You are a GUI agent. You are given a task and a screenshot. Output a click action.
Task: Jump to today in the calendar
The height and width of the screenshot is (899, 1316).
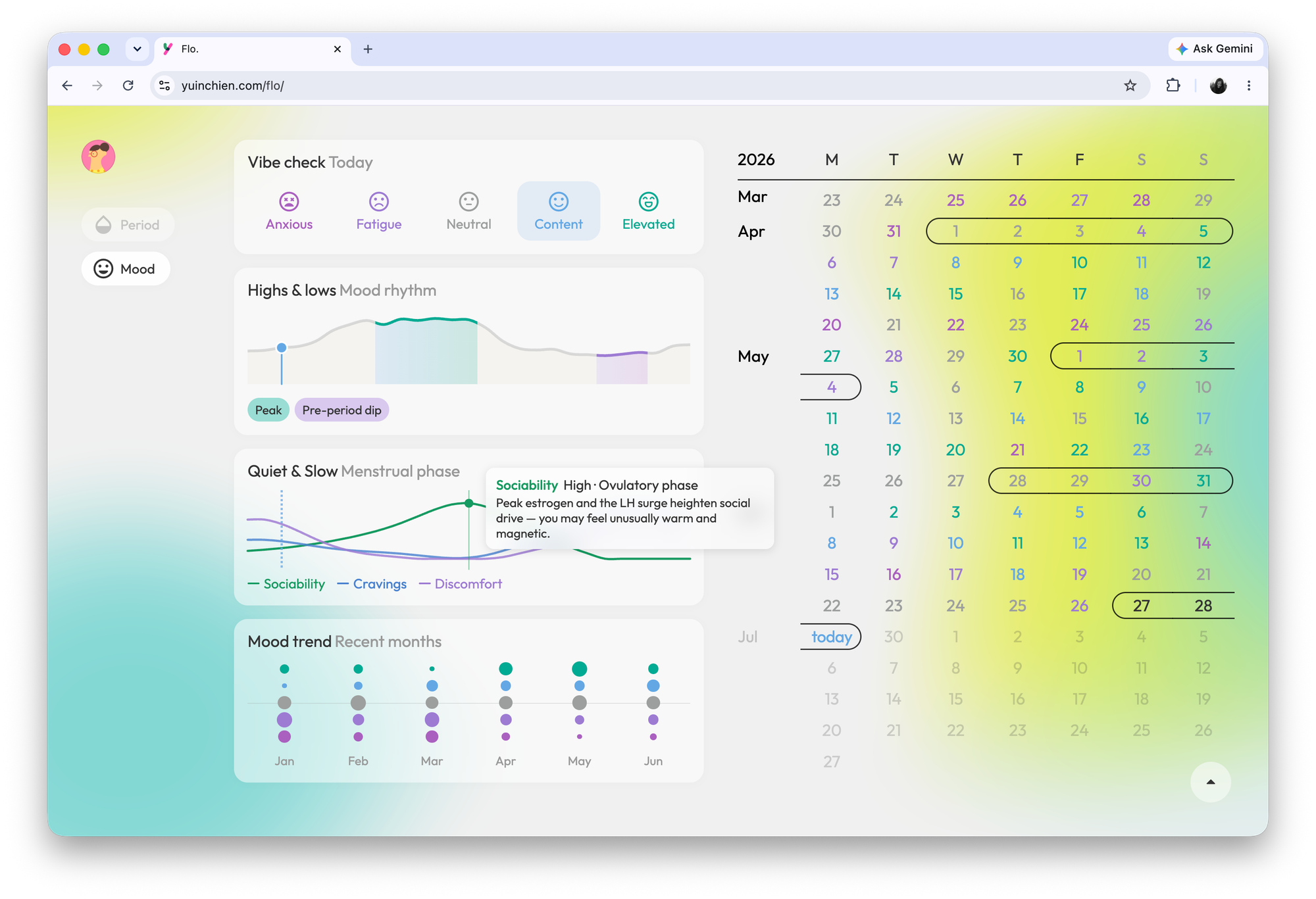tap(831, 637)
